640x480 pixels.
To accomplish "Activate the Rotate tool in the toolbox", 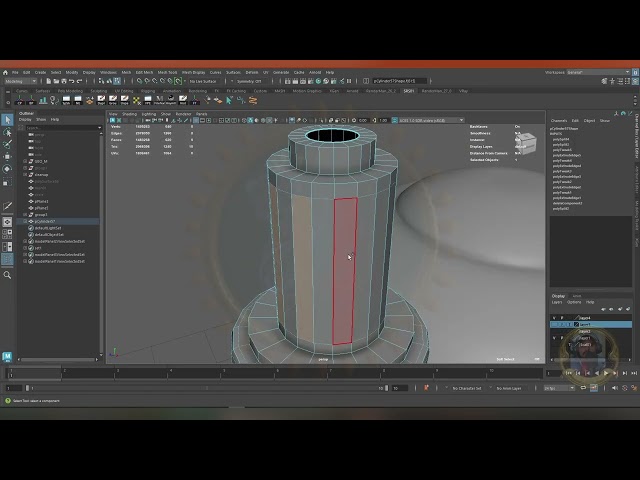I will [7, 169].
